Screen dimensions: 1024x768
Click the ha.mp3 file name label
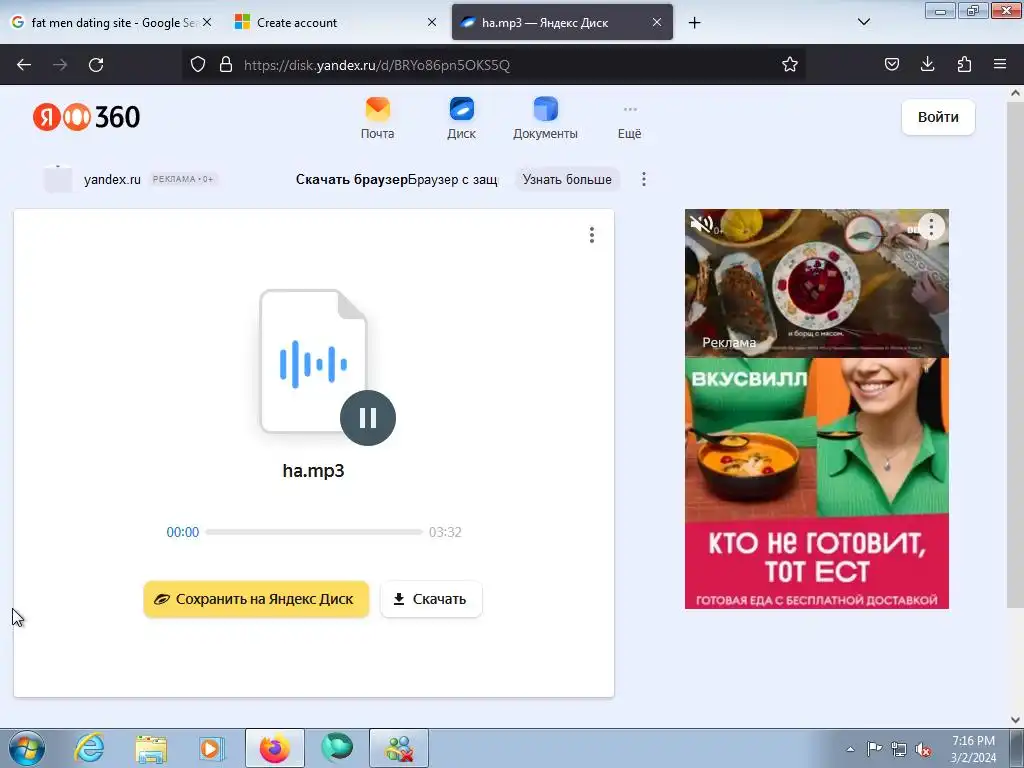(x=313, y=470)
